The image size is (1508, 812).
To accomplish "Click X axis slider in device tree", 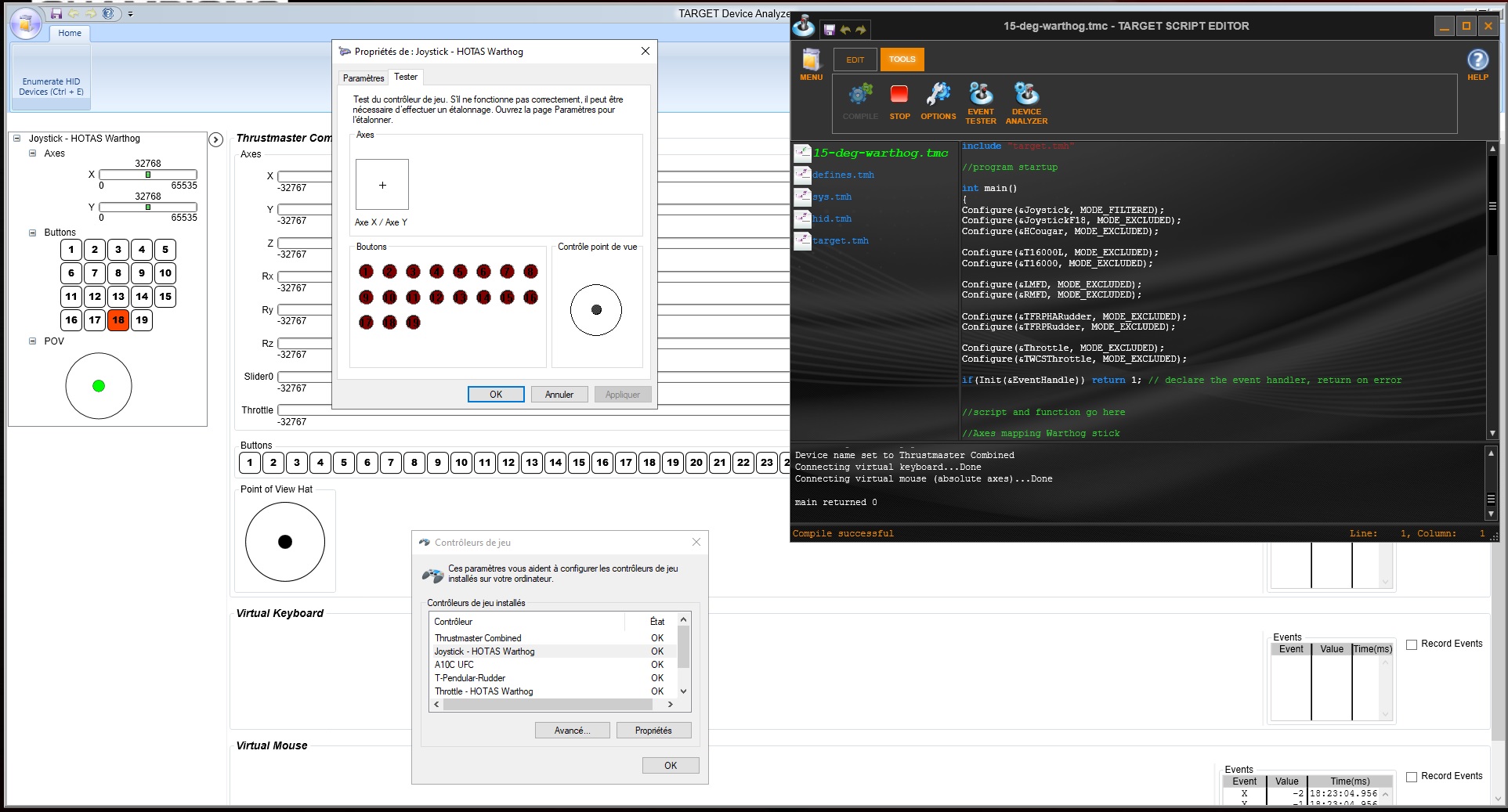I will click(x=148, y=175).
